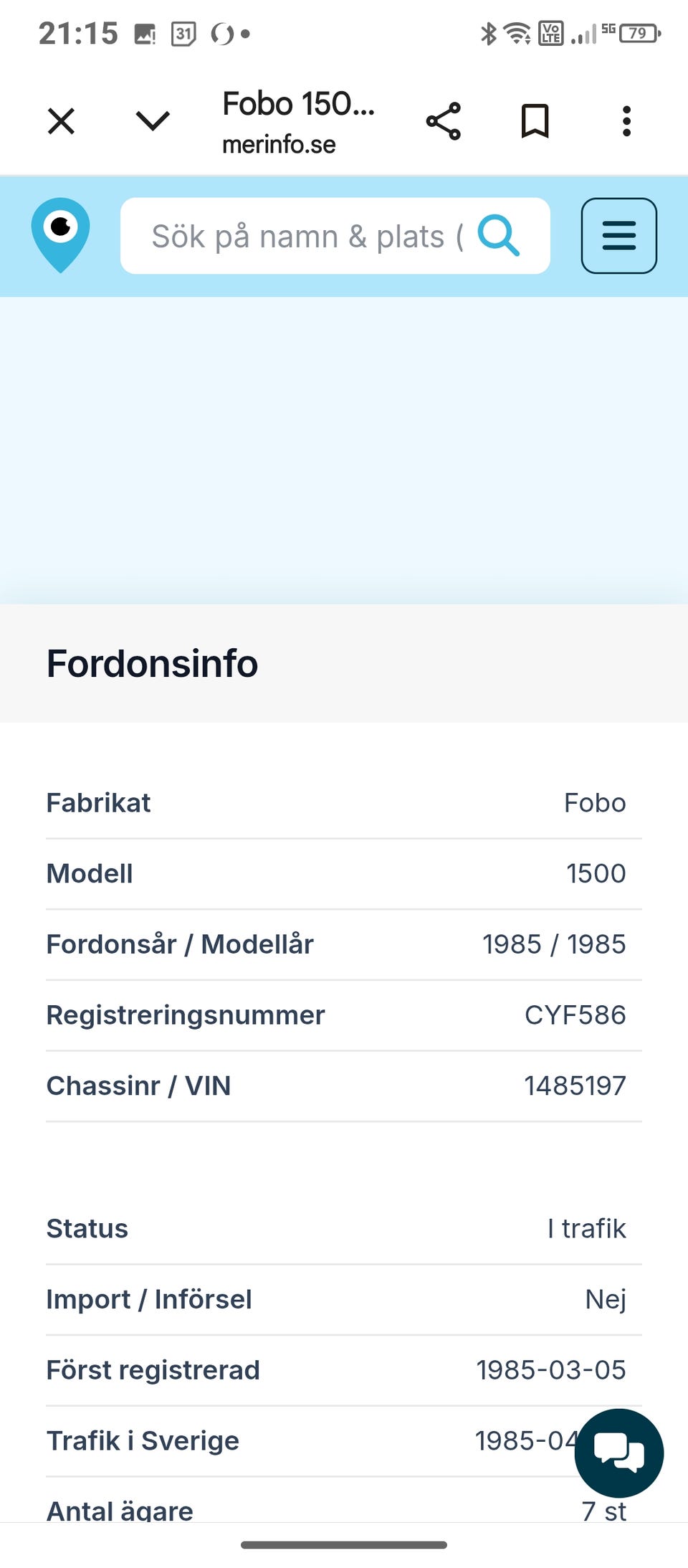Open the chat support bubble
Image resolution: width=688 pixels, height=1568 pixels.
[618, 1453]
